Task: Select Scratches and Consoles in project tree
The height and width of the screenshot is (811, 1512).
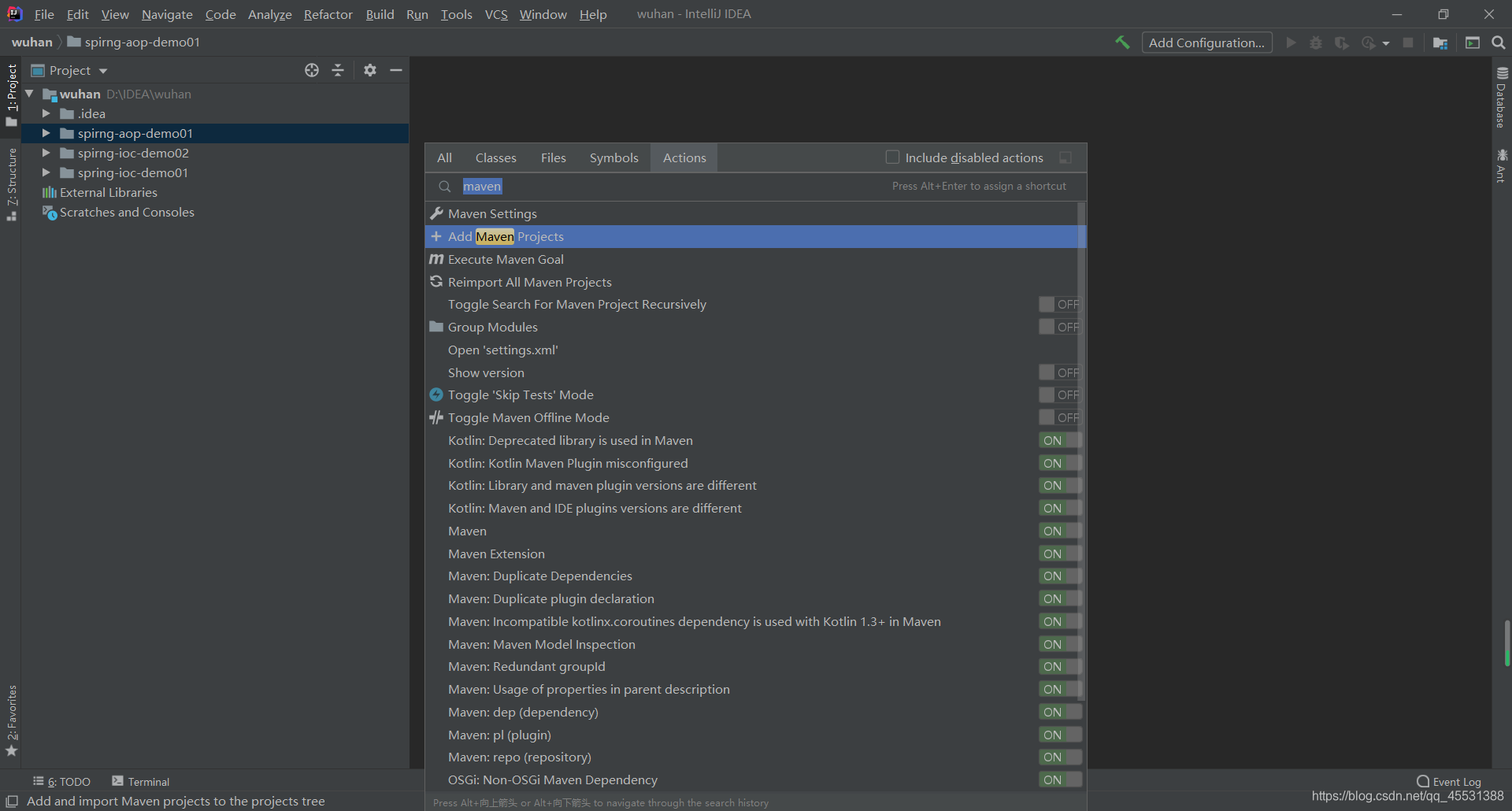Action: 118,212
